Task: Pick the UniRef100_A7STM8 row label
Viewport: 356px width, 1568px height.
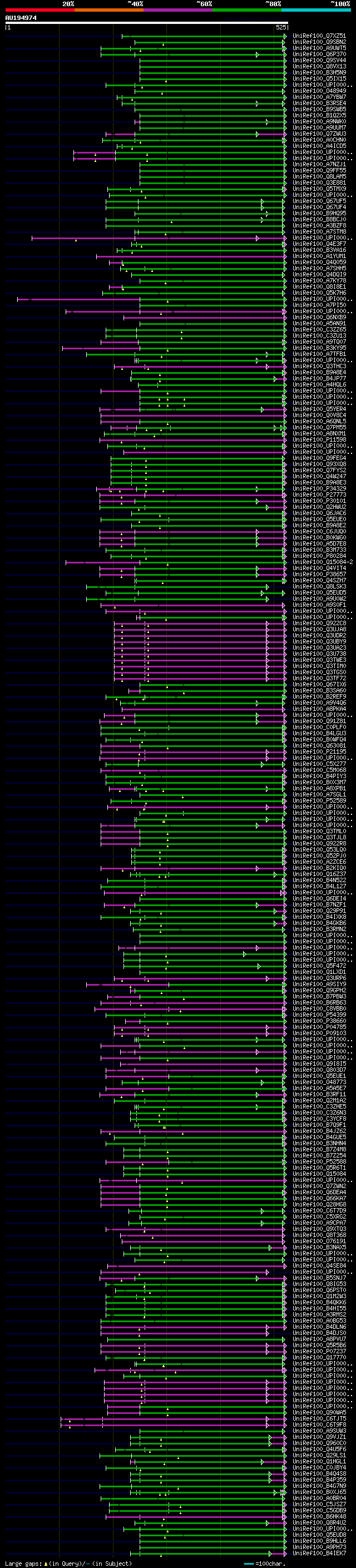Action: (x=319, y=232)
